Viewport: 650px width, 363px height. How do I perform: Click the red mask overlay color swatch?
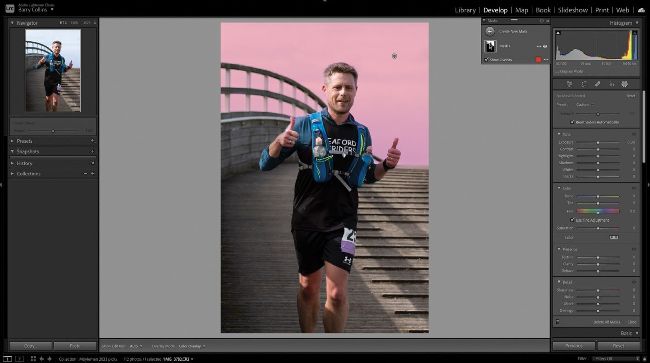pyautogui.click(x=538, y=60)
